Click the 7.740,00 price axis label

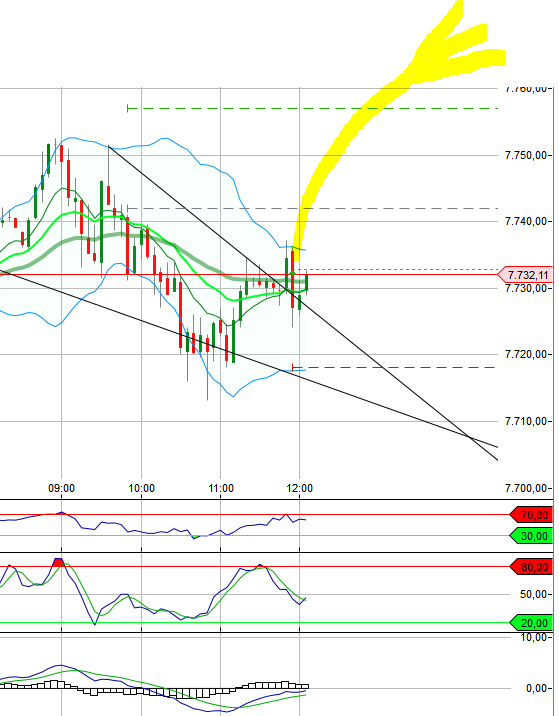526,221
